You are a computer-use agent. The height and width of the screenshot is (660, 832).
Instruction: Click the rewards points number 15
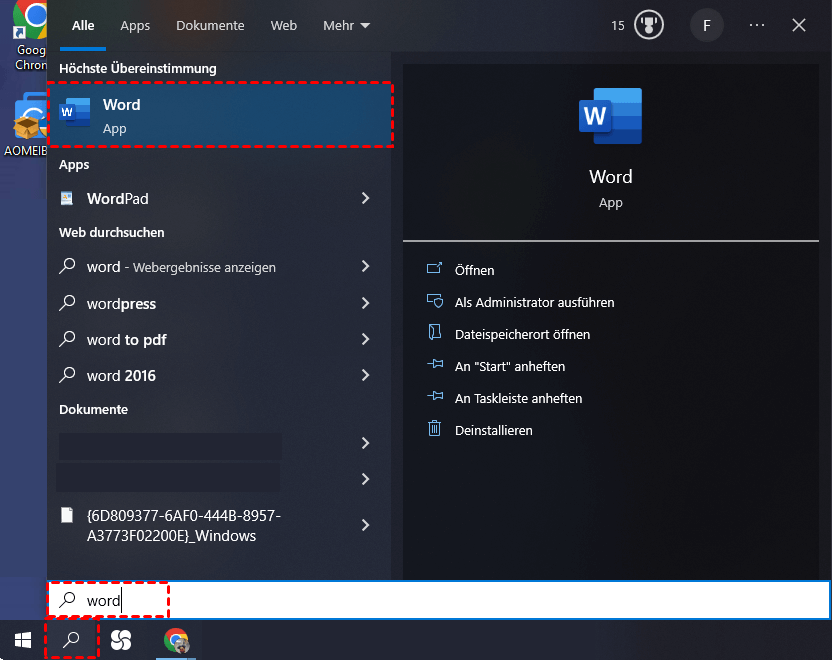[x=618, y=25]
